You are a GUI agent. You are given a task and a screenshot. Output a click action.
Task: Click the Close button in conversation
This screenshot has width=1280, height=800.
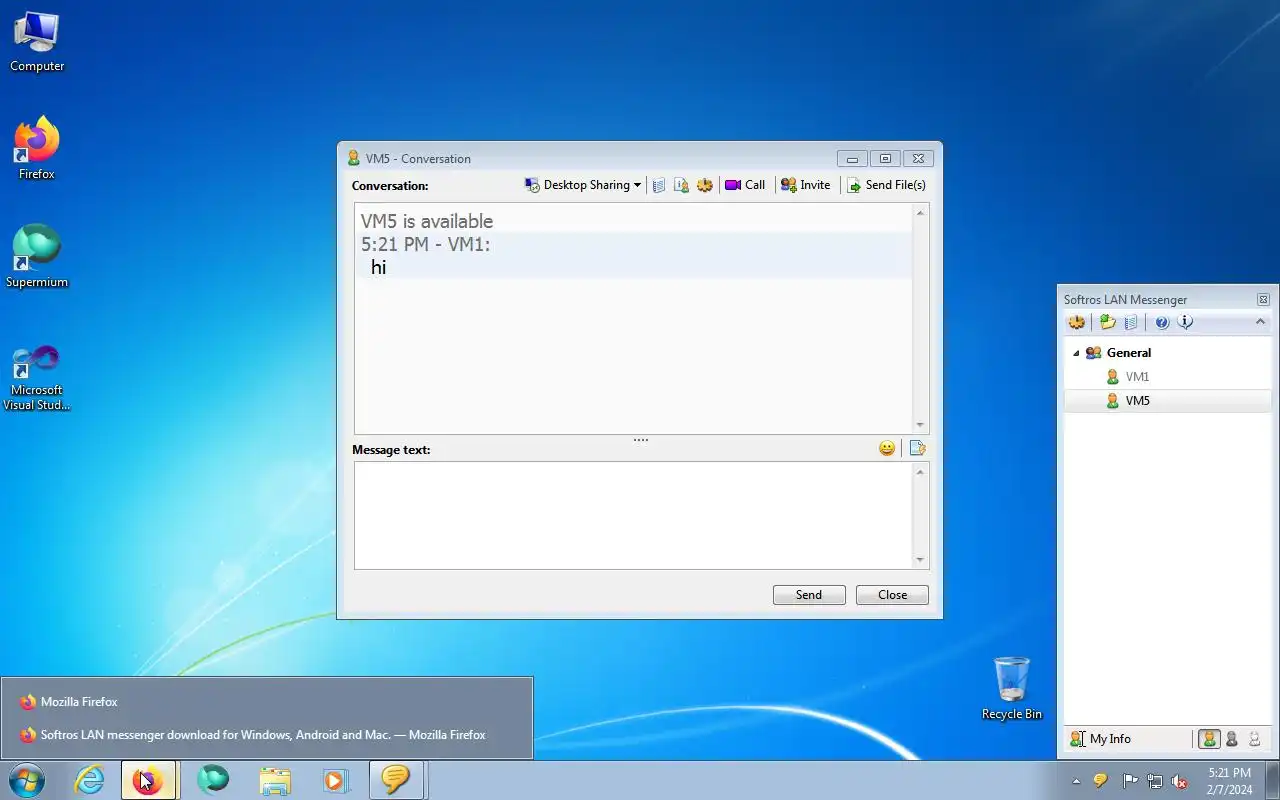pyautogui.click(x=892, y=595)
